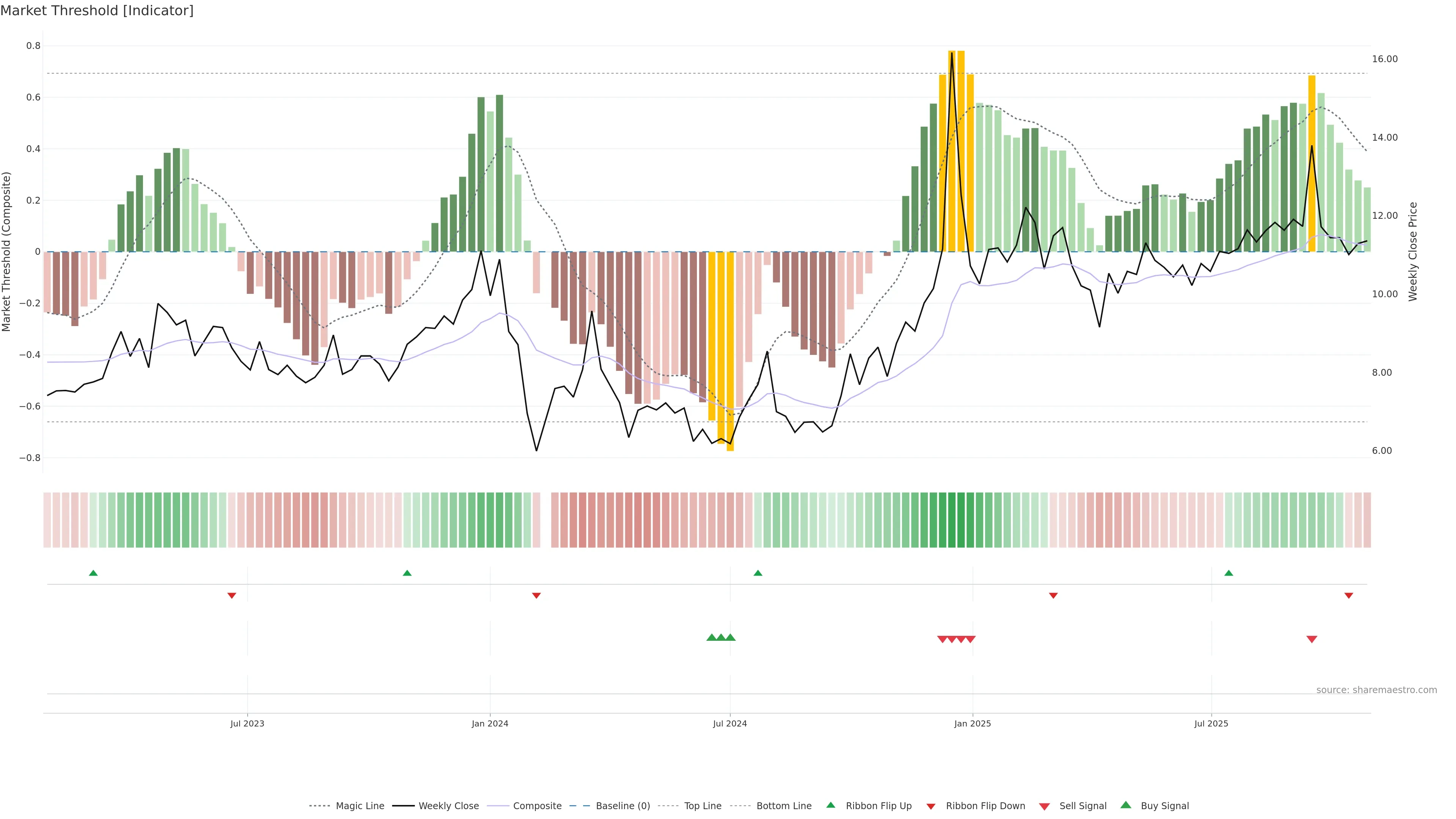The height and width of the screenshot is (819, 1456).
Task: Click the Ribbon Flip Down legend triangle
Action: [x=931, y=806]
